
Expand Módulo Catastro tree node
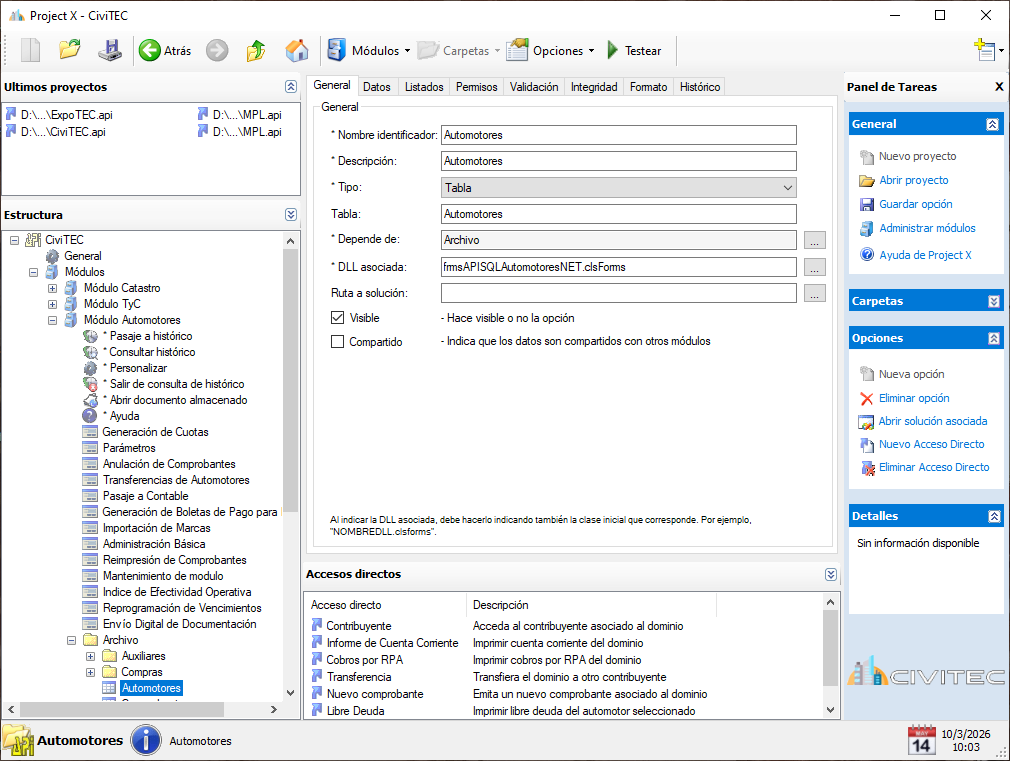coord(52,288)
